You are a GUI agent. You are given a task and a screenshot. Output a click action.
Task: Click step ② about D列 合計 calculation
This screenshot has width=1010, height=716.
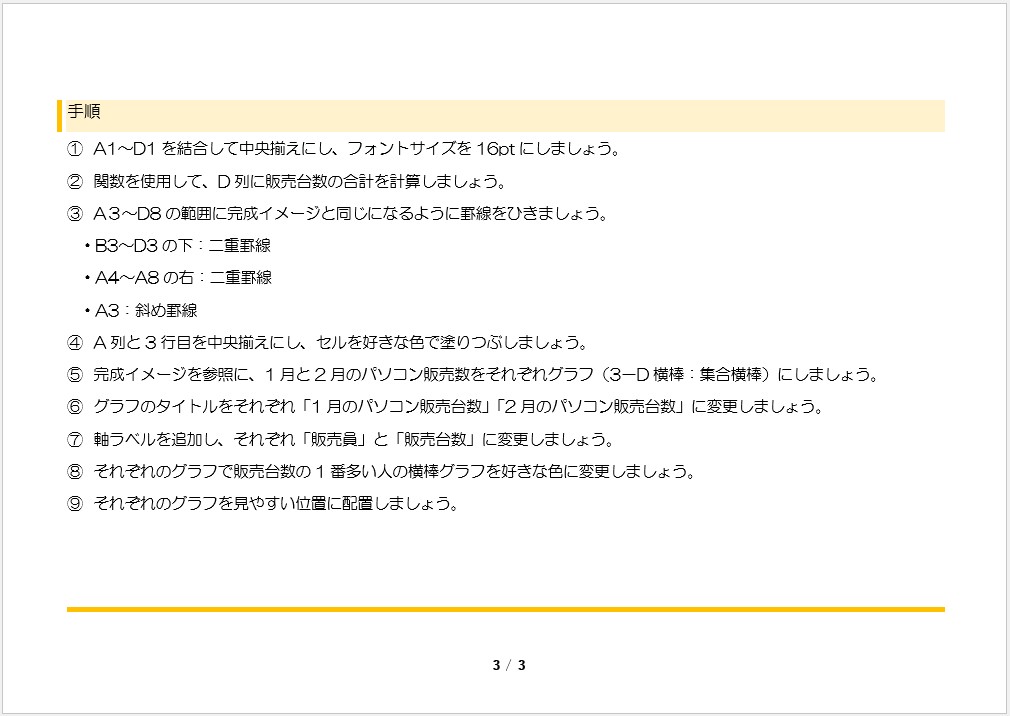287,181
